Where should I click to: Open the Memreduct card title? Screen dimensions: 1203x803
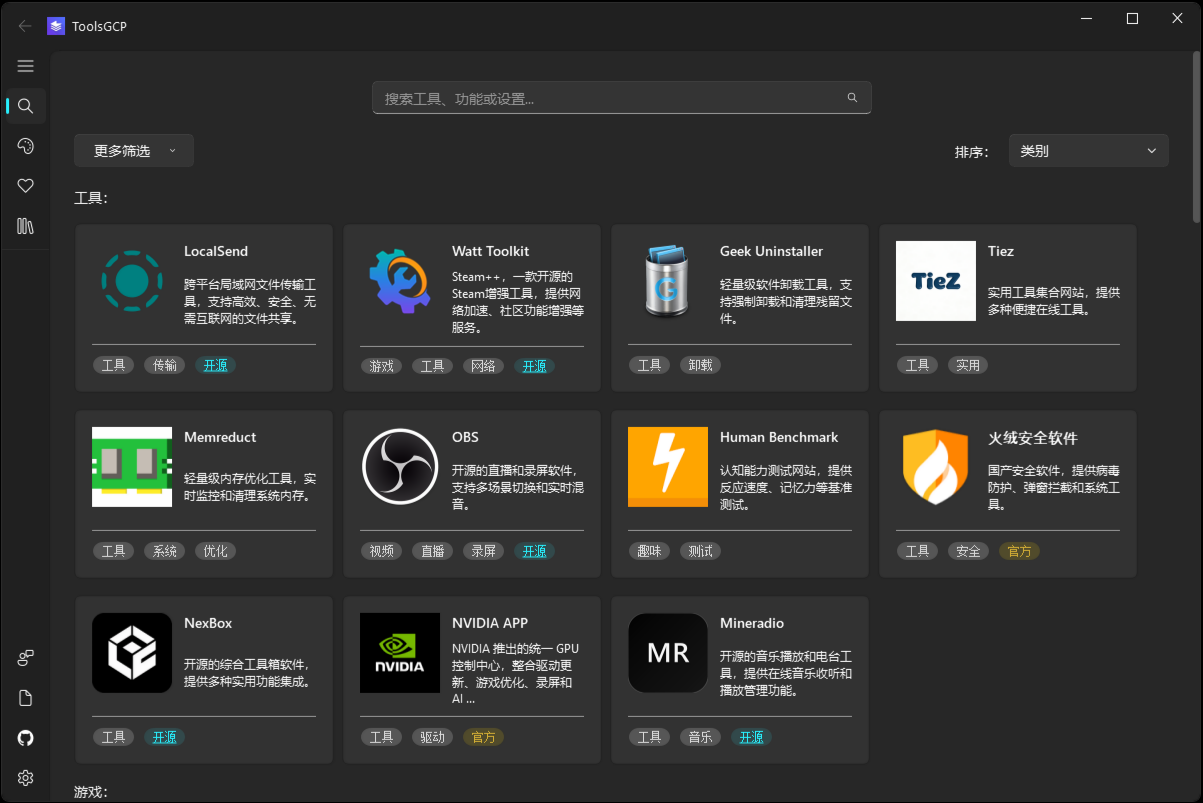220,437
